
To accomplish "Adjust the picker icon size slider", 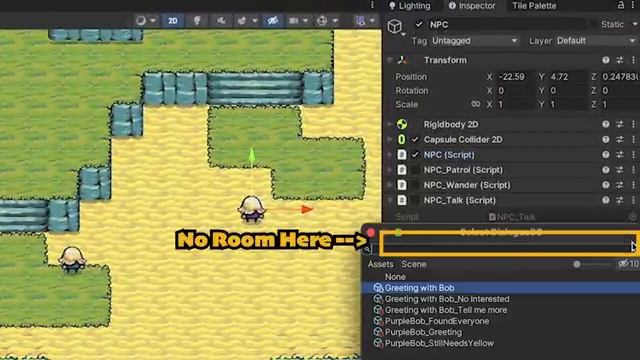I will click(591, 264).
